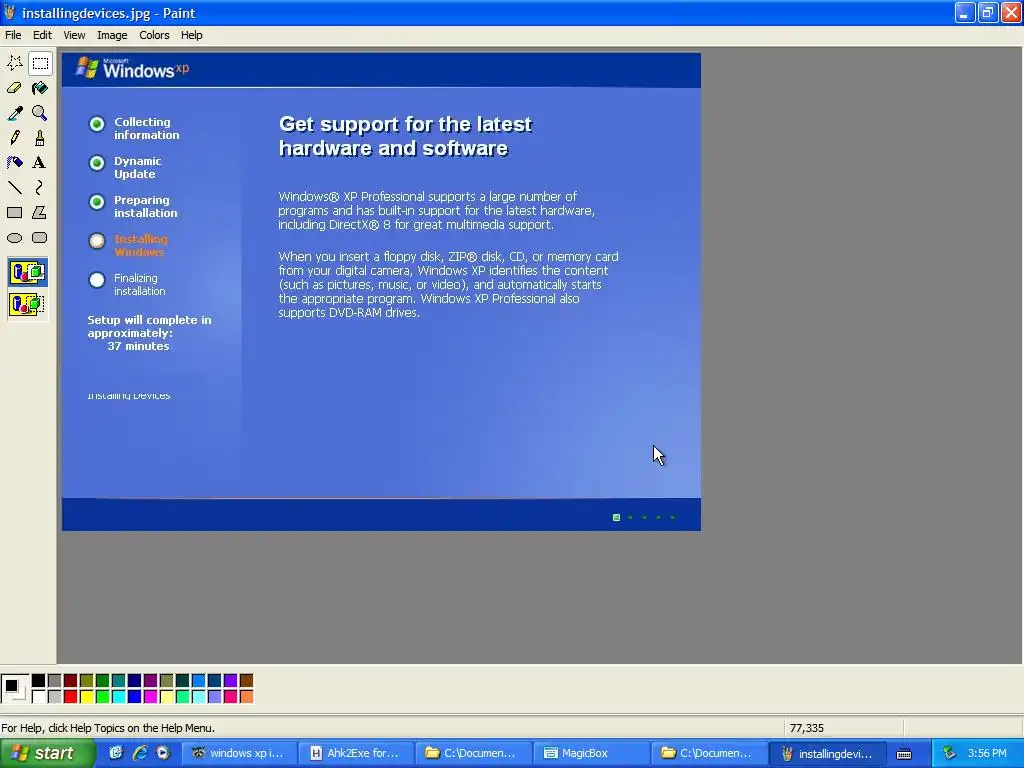Image resolution: width=1024 pixels, height=768 pixels.
Task: Enable transparent selection mode option
Action: click(x=27, y=304)
